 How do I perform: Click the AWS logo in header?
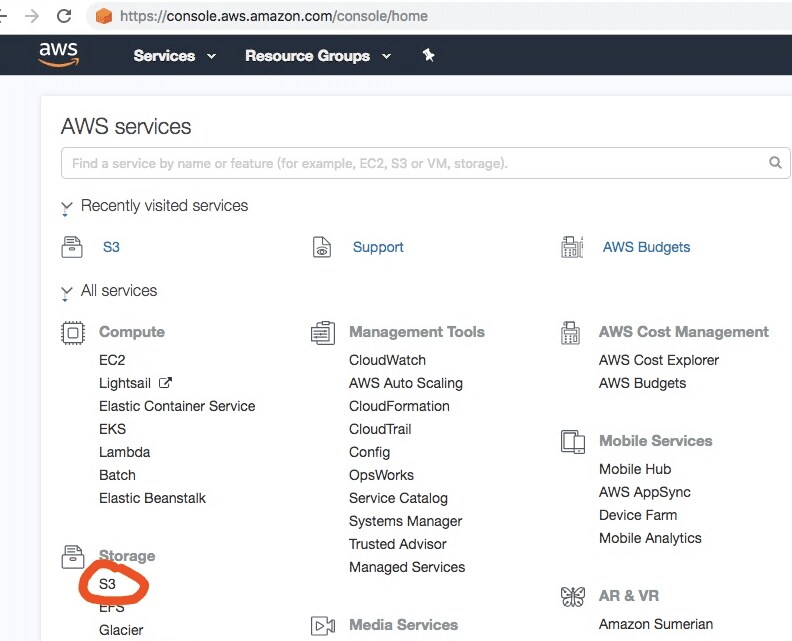pyautogui.click(x=59, y=55)
